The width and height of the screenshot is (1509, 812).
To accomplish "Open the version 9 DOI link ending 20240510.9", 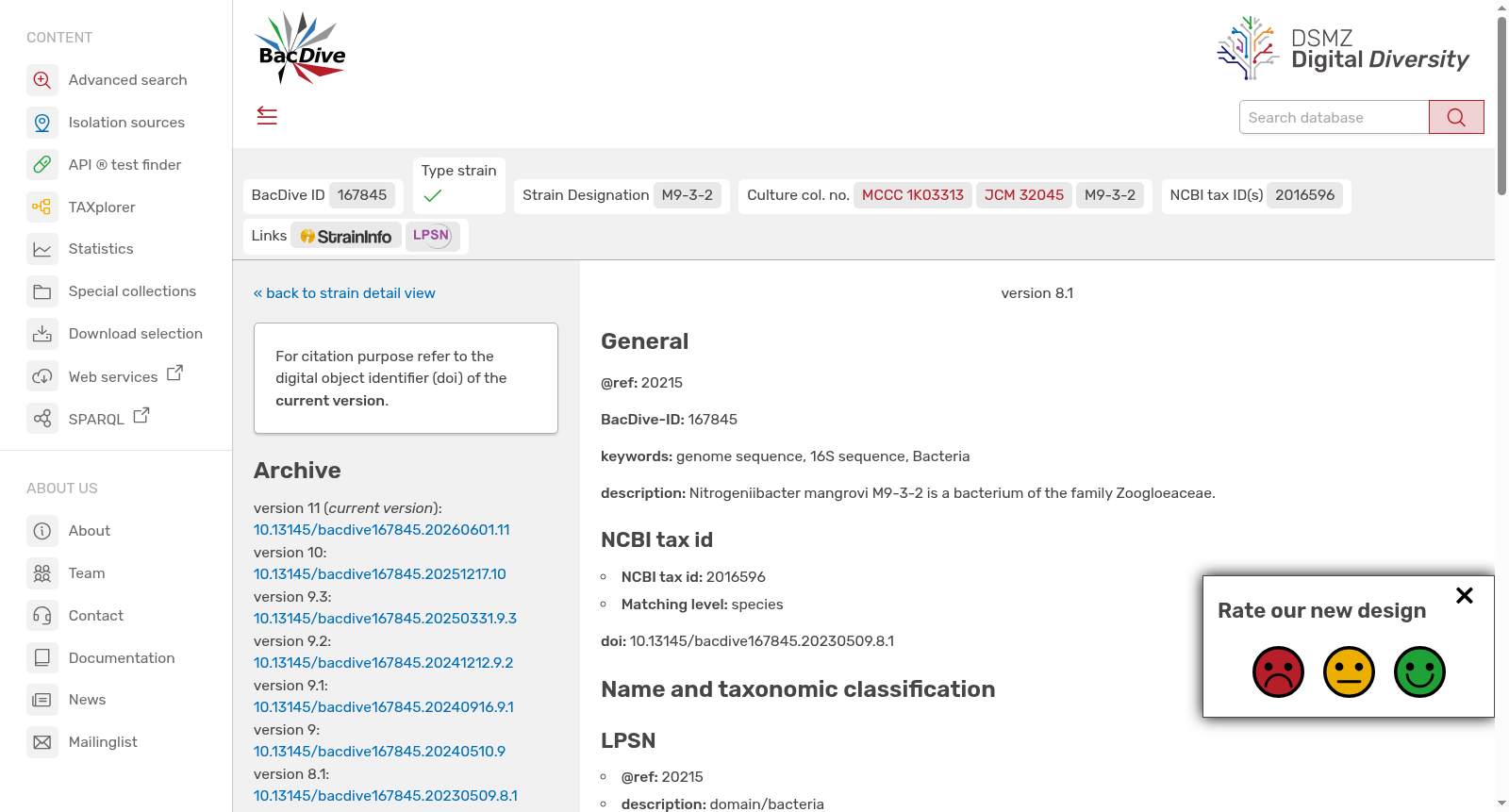I will pos(379,752).
